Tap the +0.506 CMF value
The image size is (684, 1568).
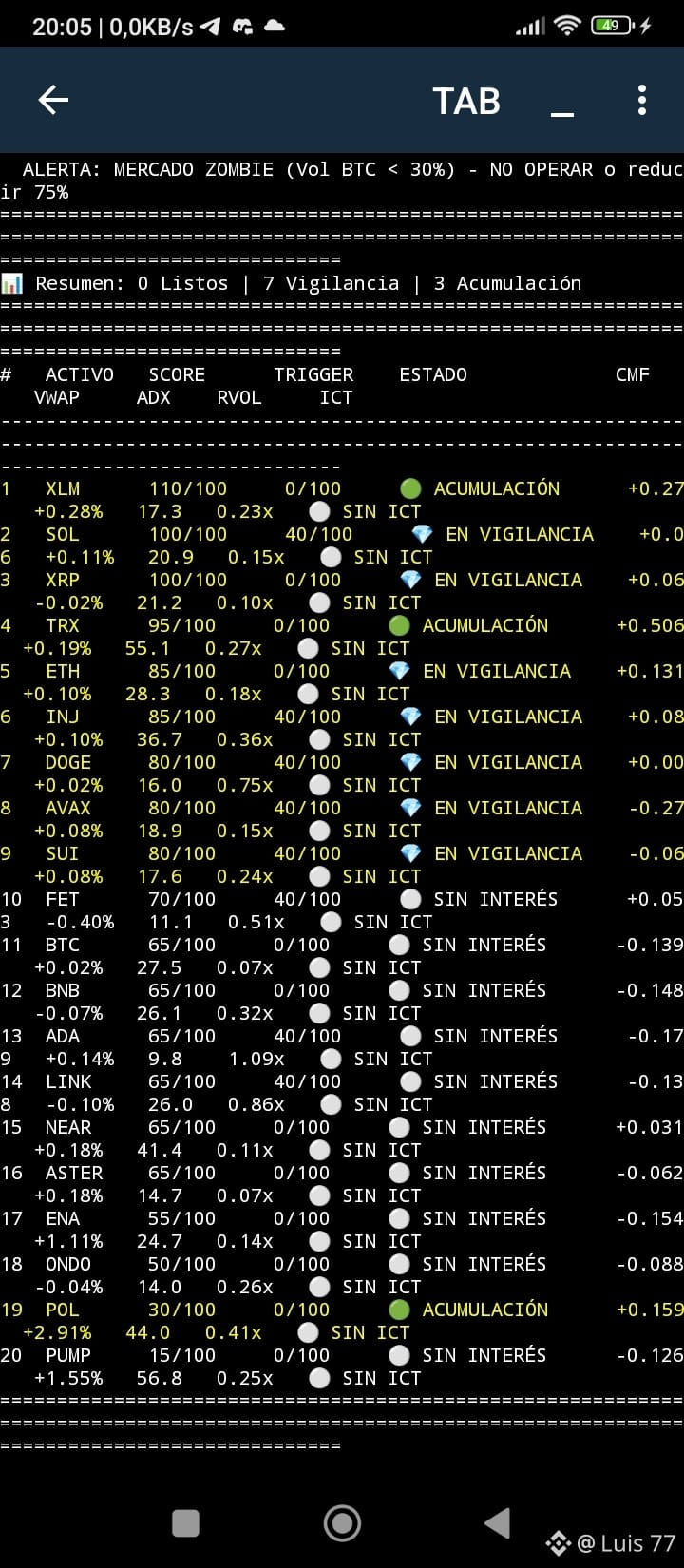tap(650, 626)
